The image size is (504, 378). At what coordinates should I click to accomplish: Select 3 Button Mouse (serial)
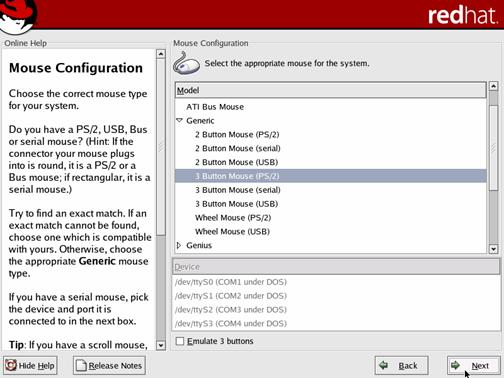(238, 190)
